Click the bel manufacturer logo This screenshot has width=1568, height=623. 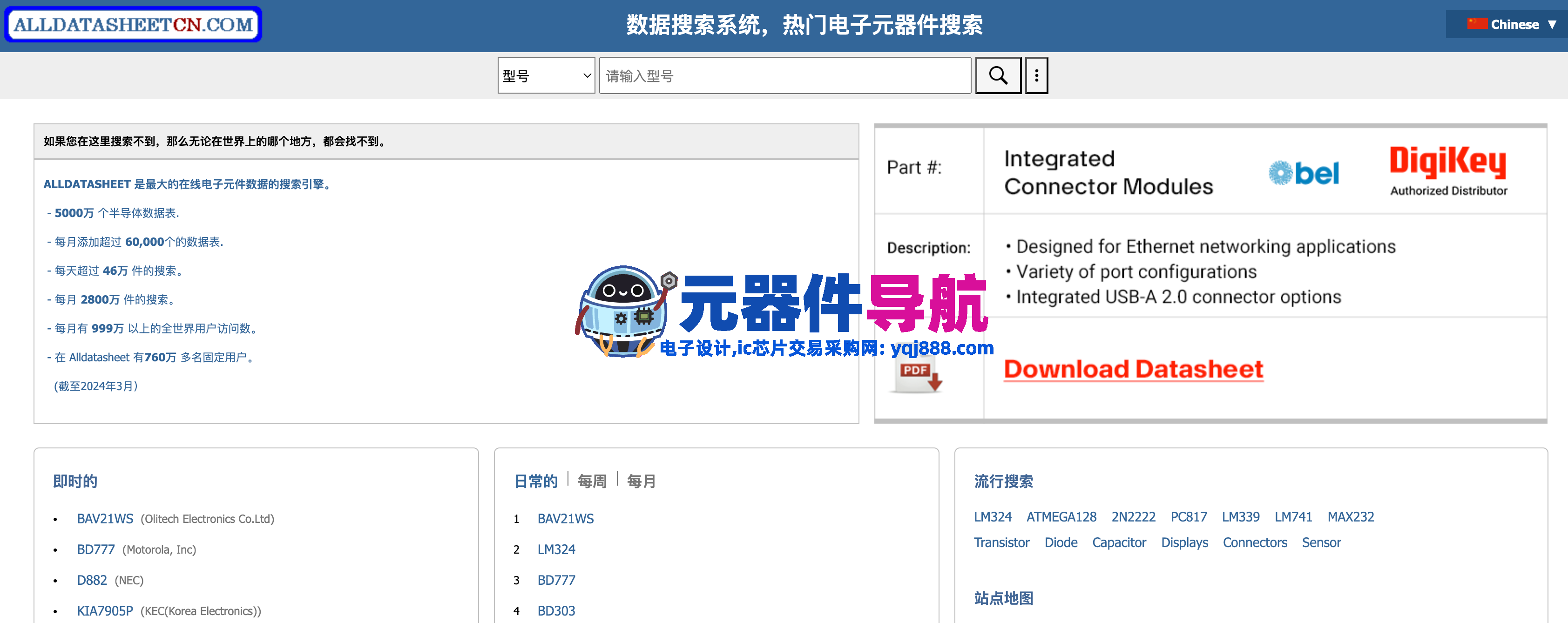[1304, 172]
